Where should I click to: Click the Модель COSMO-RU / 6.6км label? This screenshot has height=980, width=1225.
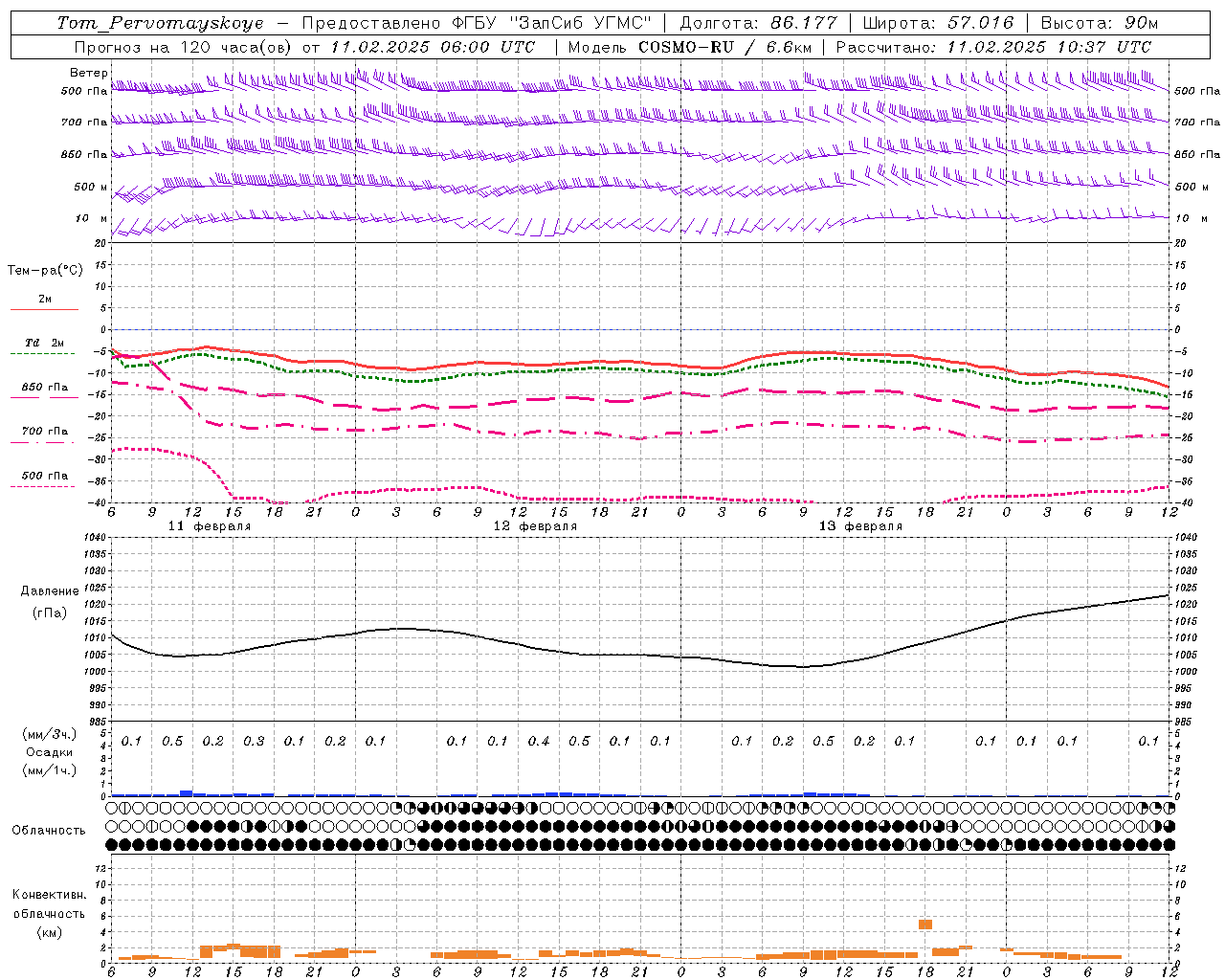click(x=689, y=47)
